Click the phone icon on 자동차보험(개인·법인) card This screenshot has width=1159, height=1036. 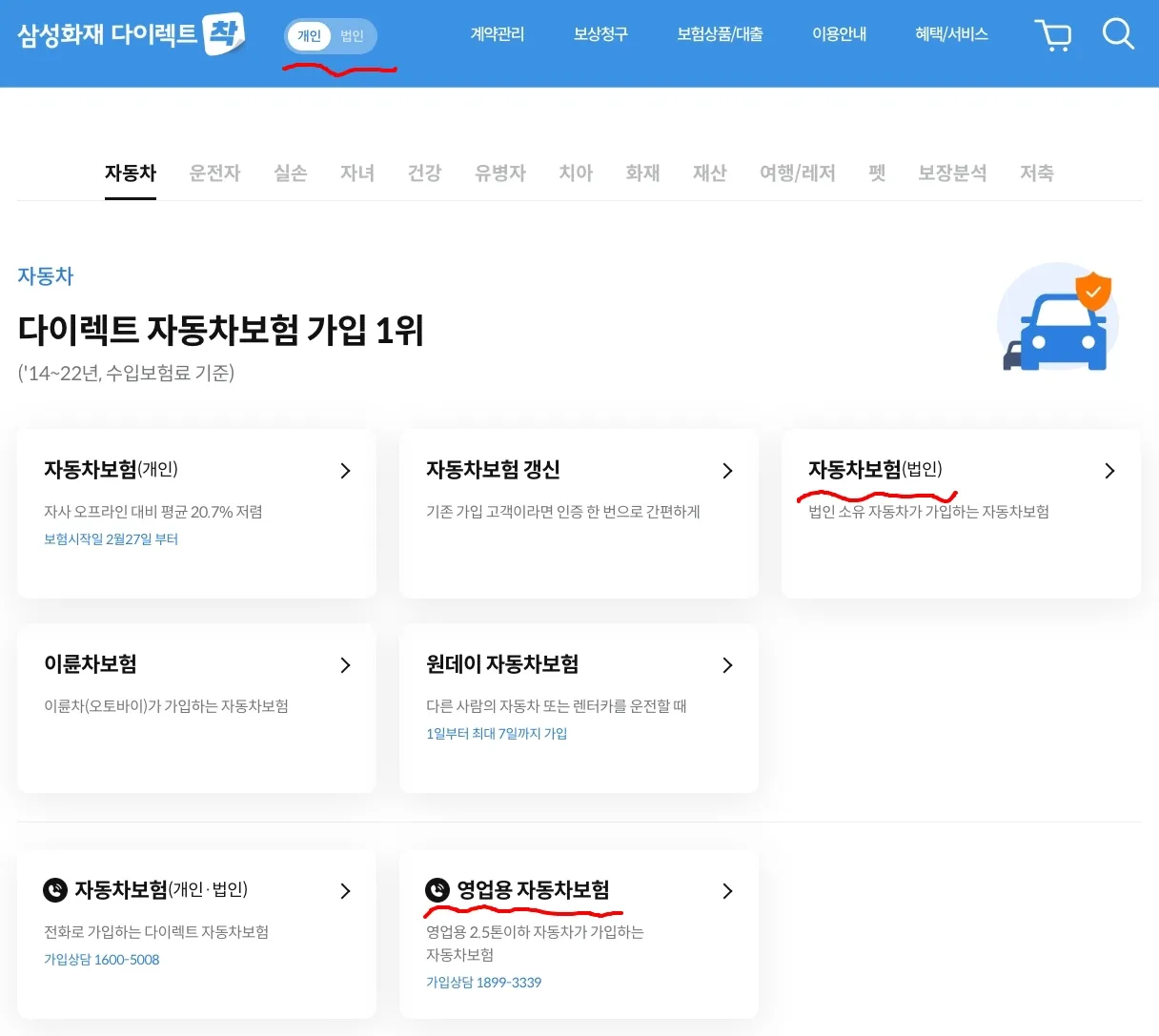(x=53, y=890)
